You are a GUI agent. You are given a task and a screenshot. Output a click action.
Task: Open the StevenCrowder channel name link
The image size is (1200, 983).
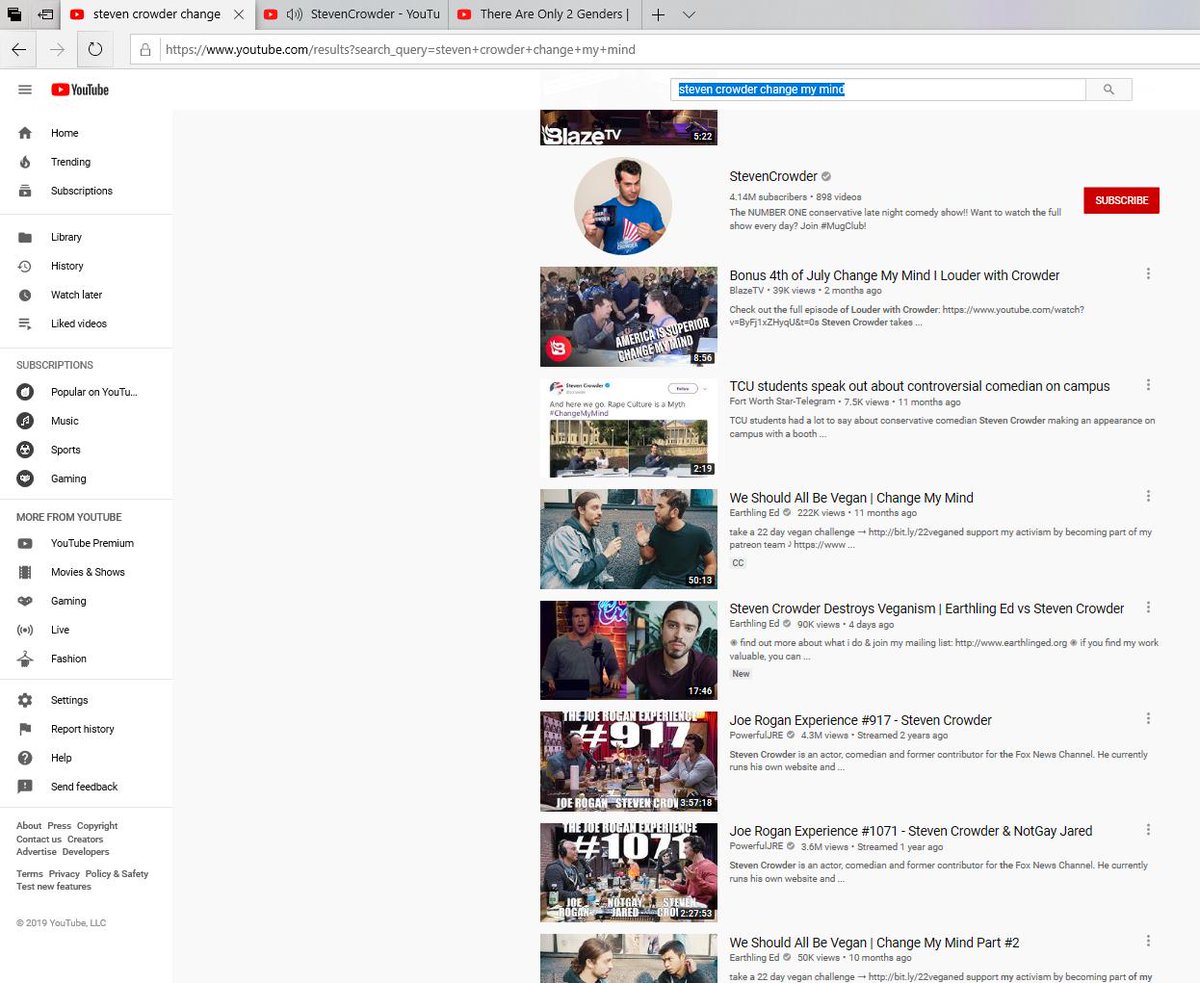point(773,177)
